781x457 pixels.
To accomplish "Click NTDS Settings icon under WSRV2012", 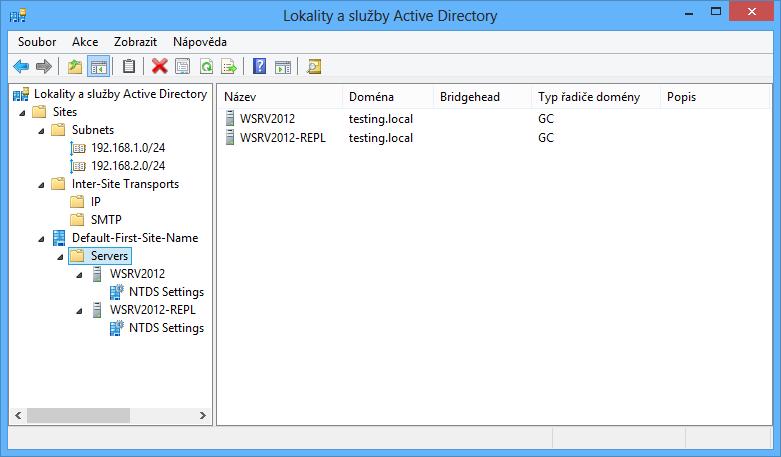I will 117,292.
